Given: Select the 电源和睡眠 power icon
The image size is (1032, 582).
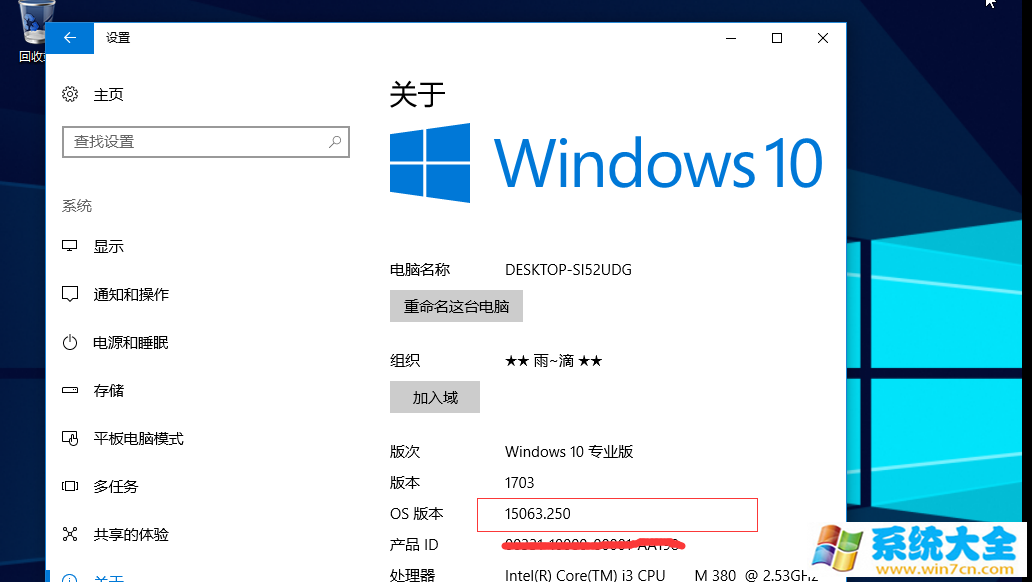Looking at the screenshot, I should tap(70, 342).
